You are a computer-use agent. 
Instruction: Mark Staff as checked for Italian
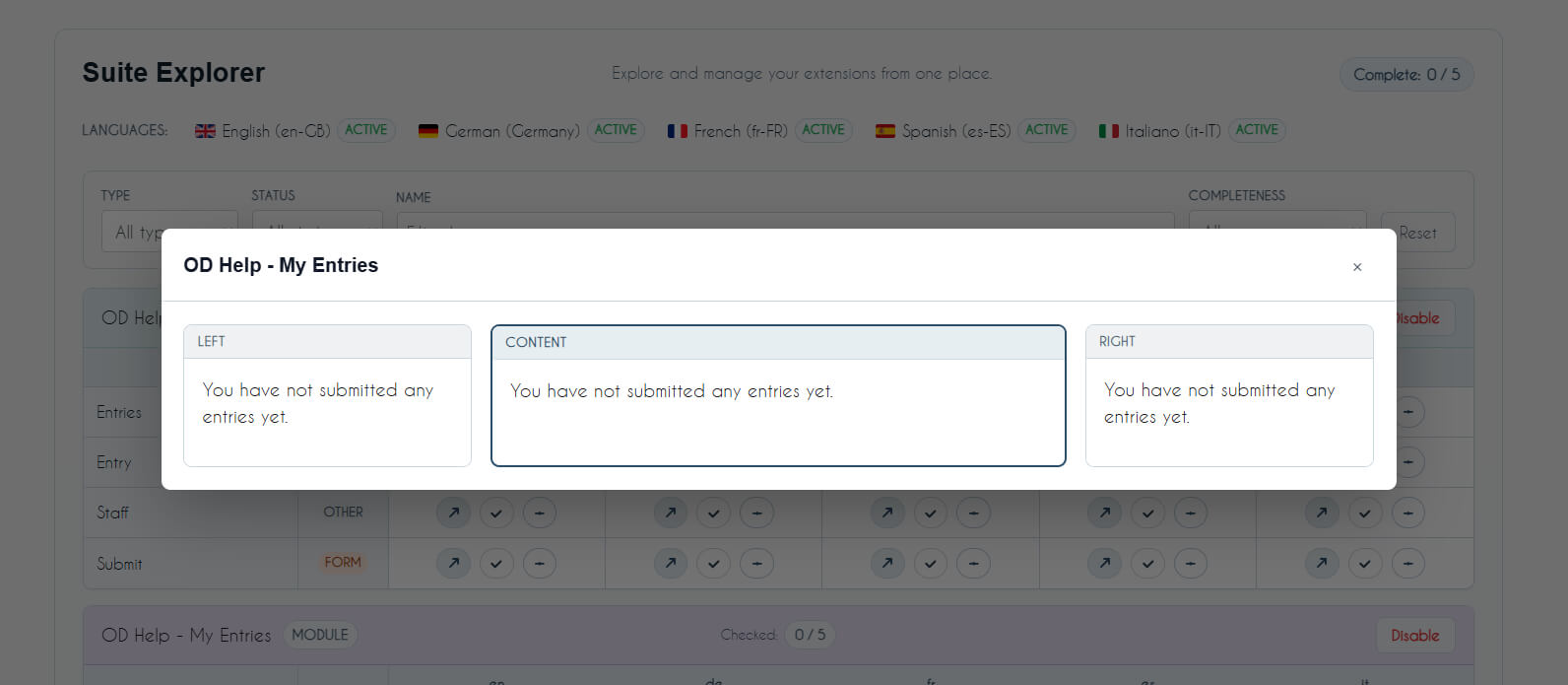(1364, 513)
